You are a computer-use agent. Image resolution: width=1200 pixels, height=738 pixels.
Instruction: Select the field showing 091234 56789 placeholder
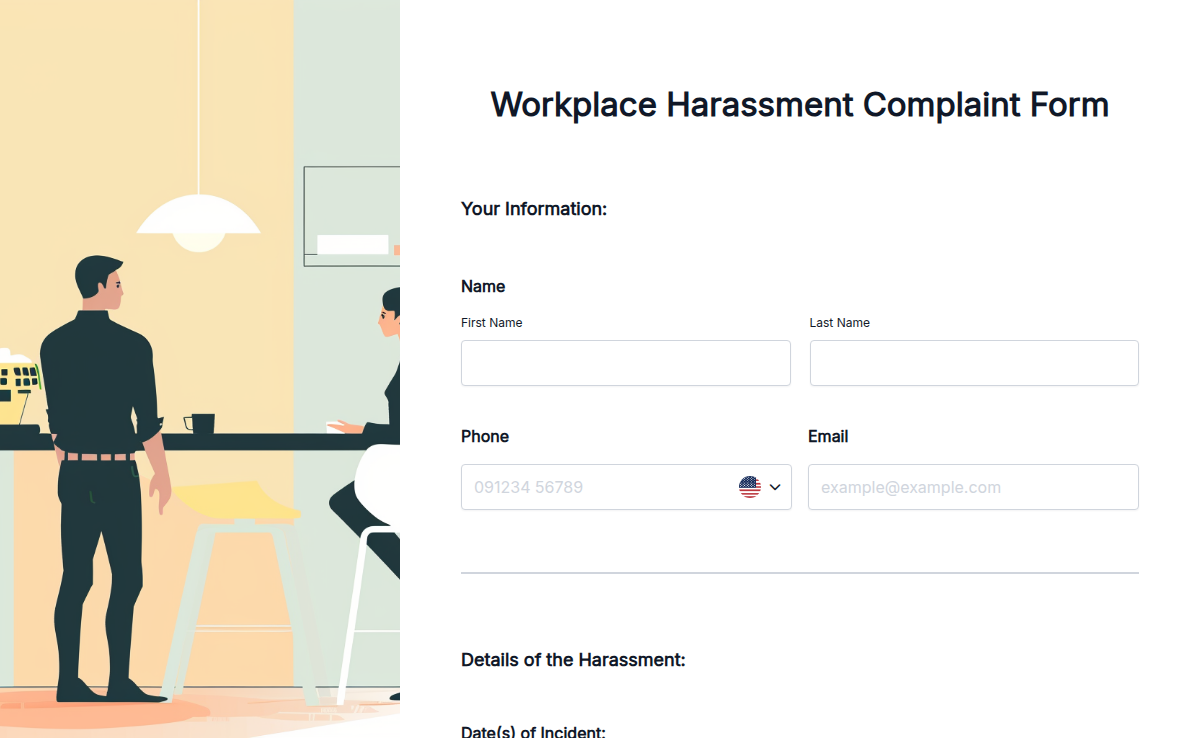tap(600, 487)
